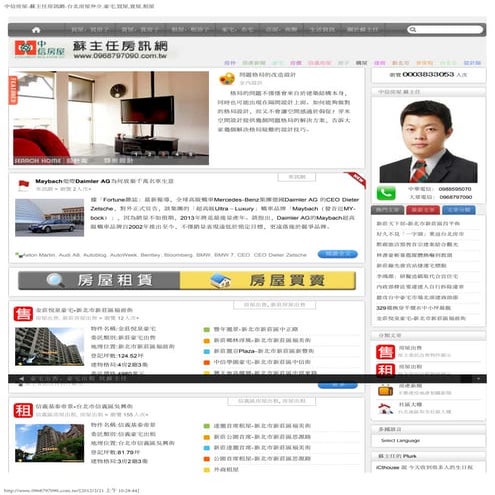The height and width of the screenshot is (495, 495).
Task: Select the blue third tab under the phone numbers
Action: coord(459,210)
